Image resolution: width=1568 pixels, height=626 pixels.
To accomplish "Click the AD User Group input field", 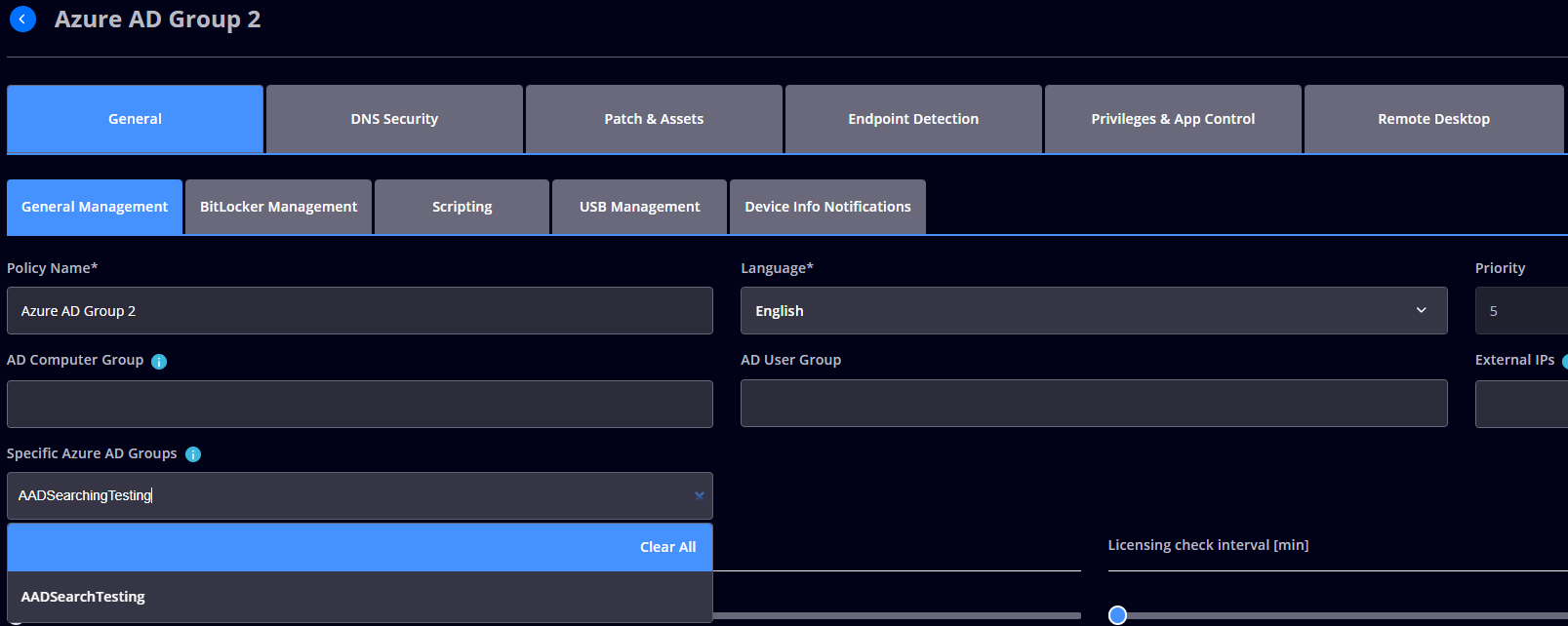I will tap(1094, 404).
